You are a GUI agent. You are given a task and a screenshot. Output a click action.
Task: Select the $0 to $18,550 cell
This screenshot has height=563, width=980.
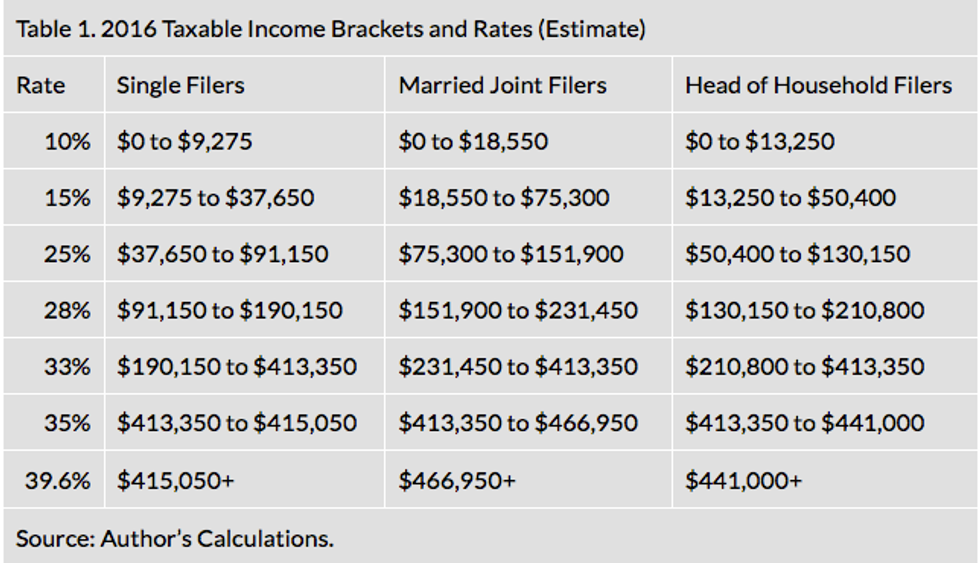[473, 141]
